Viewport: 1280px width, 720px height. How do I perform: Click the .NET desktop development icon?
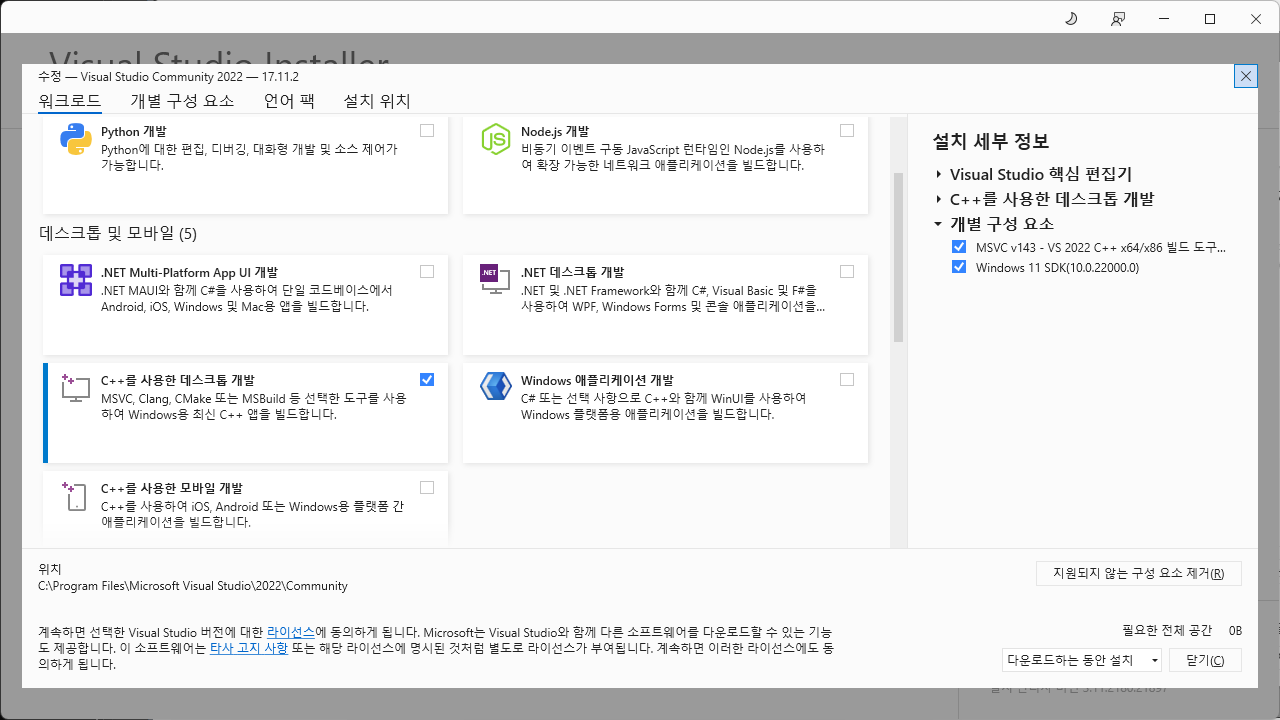[496, 280]
